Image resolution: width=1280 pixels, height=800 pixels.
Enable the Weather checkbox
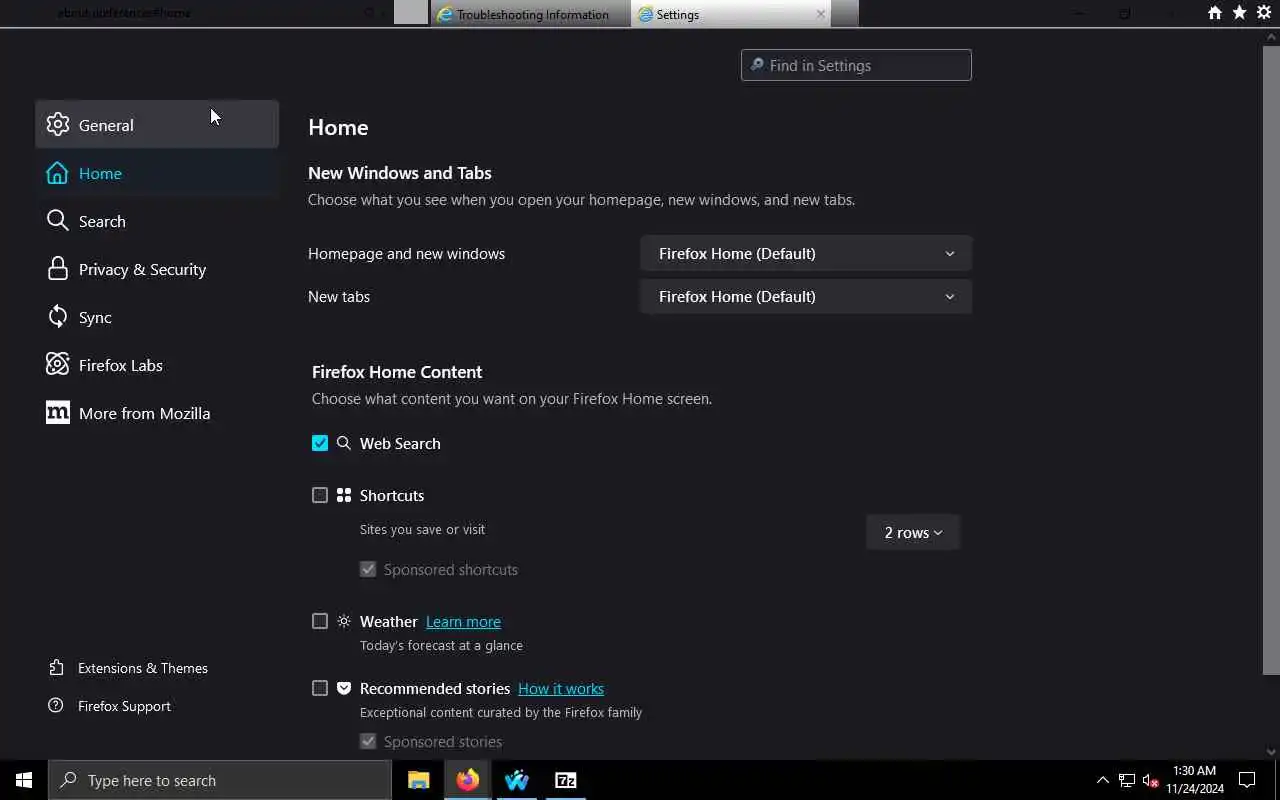320,621
